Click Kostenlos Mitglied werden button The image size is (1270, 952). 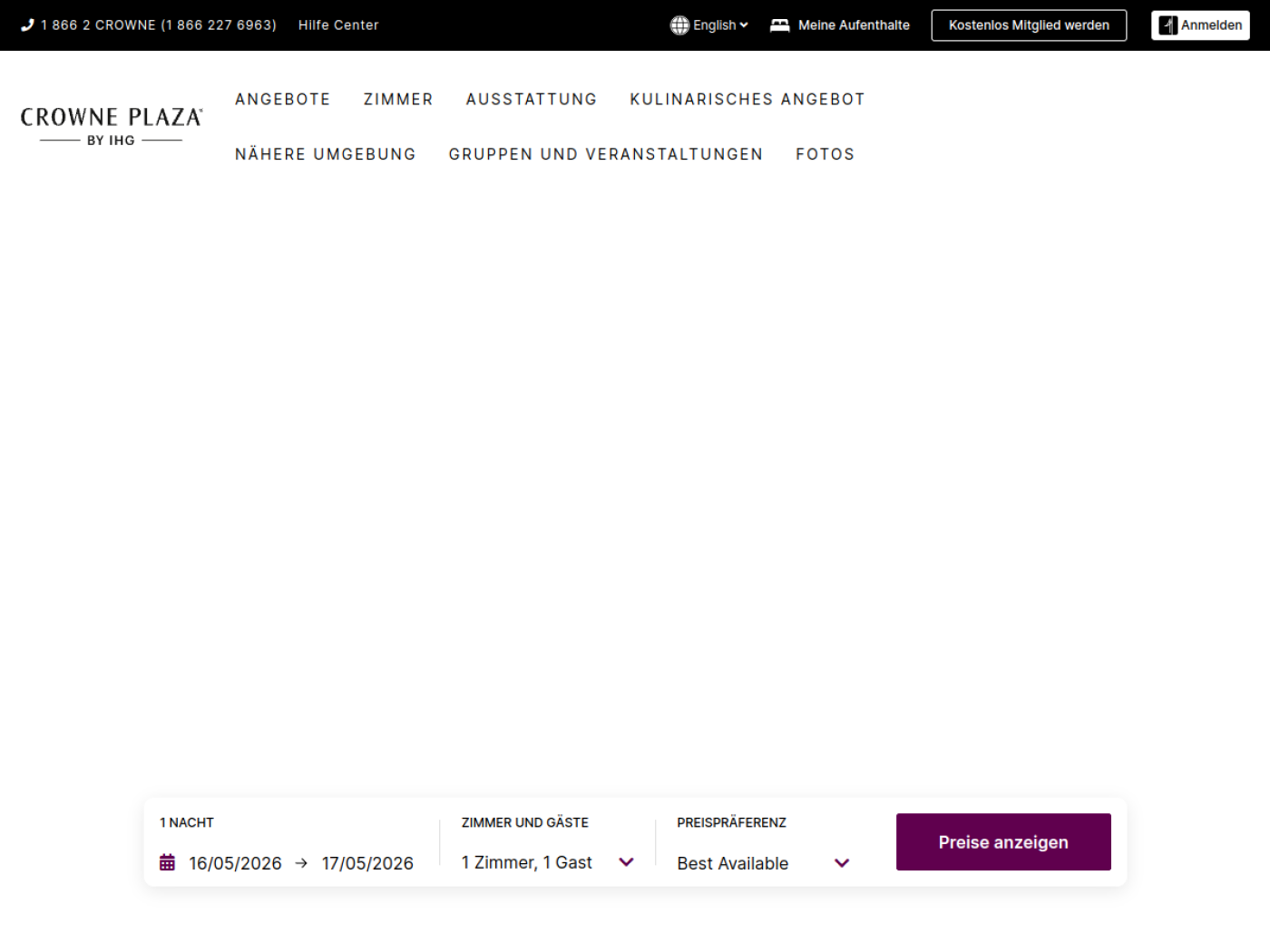1029,25
